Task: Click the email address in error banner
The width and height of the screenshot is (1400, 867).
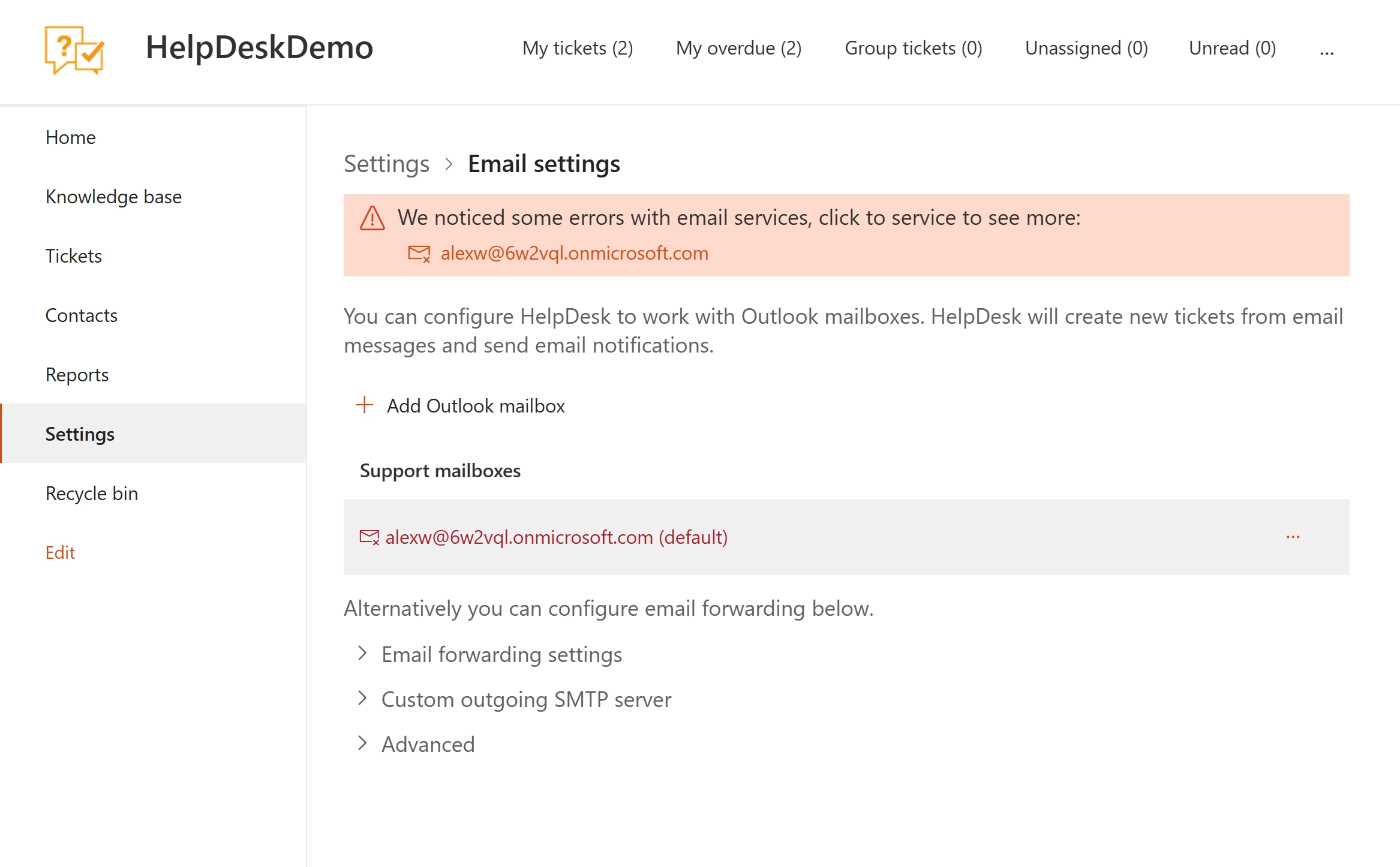Action: click(x=574, y=253)
